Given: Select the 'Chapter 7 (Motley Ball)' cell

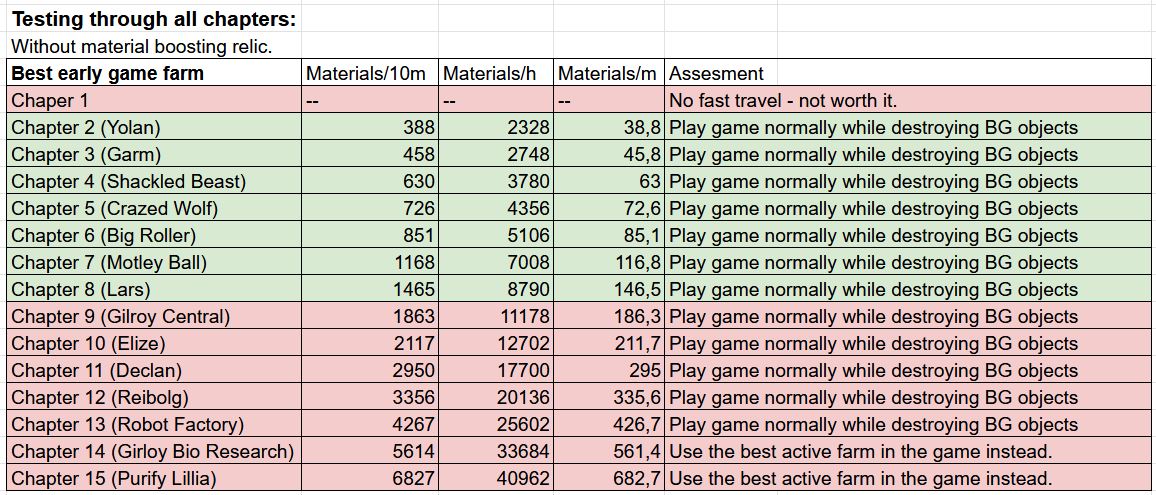Looking at the screenshot, I should (109, 262).
